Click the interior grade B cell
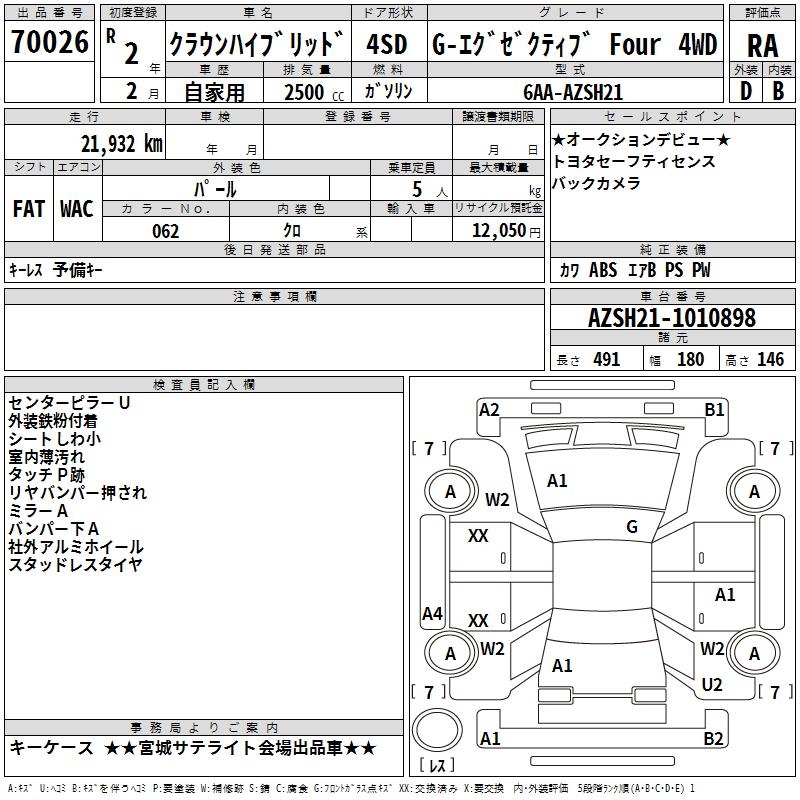 (x=778, y=89)
